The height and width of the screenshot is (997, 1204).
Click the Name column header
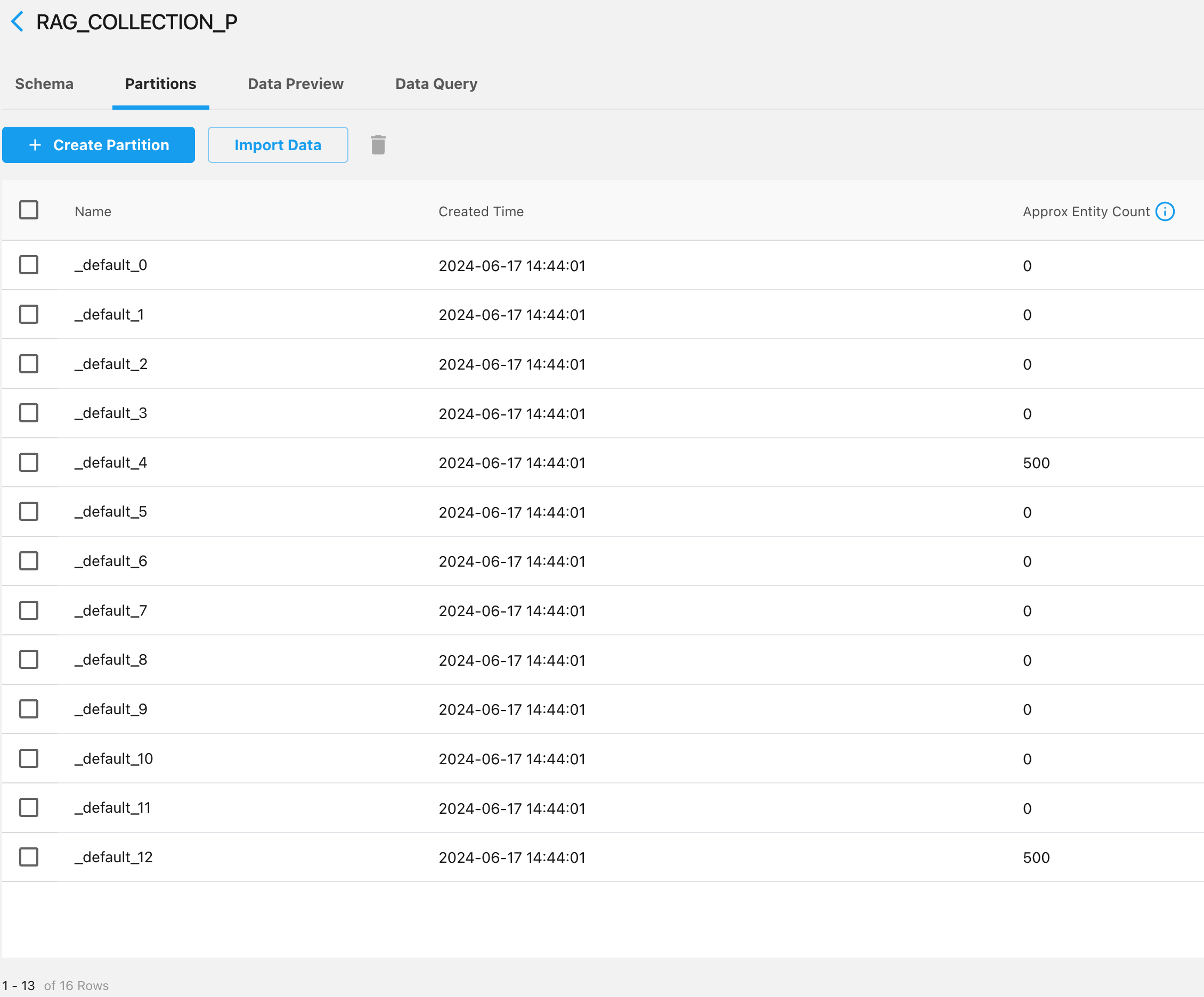[93, 211]
